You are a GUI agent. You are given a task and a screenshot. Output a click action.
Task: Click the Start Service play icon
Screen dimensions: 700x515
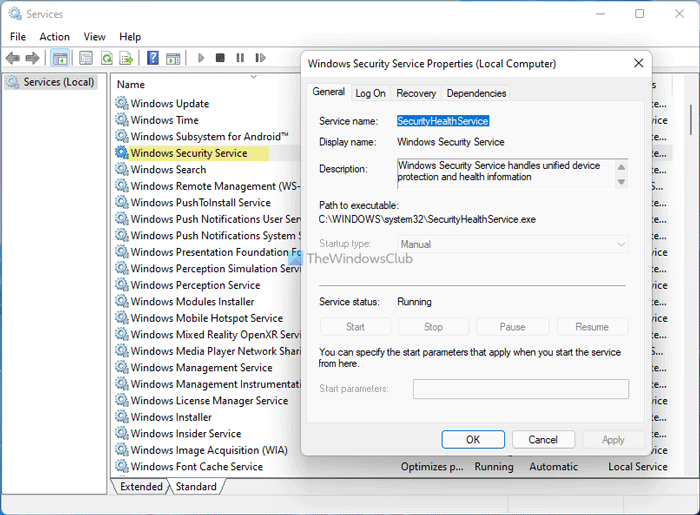click(x=201, y=58)
